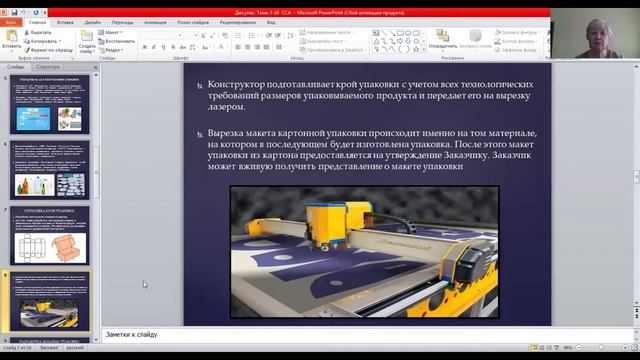Image resolution: width=640 pixels, height=360 pixels.
Task: Switch to the Вставка tab
Action: [65, 22]
